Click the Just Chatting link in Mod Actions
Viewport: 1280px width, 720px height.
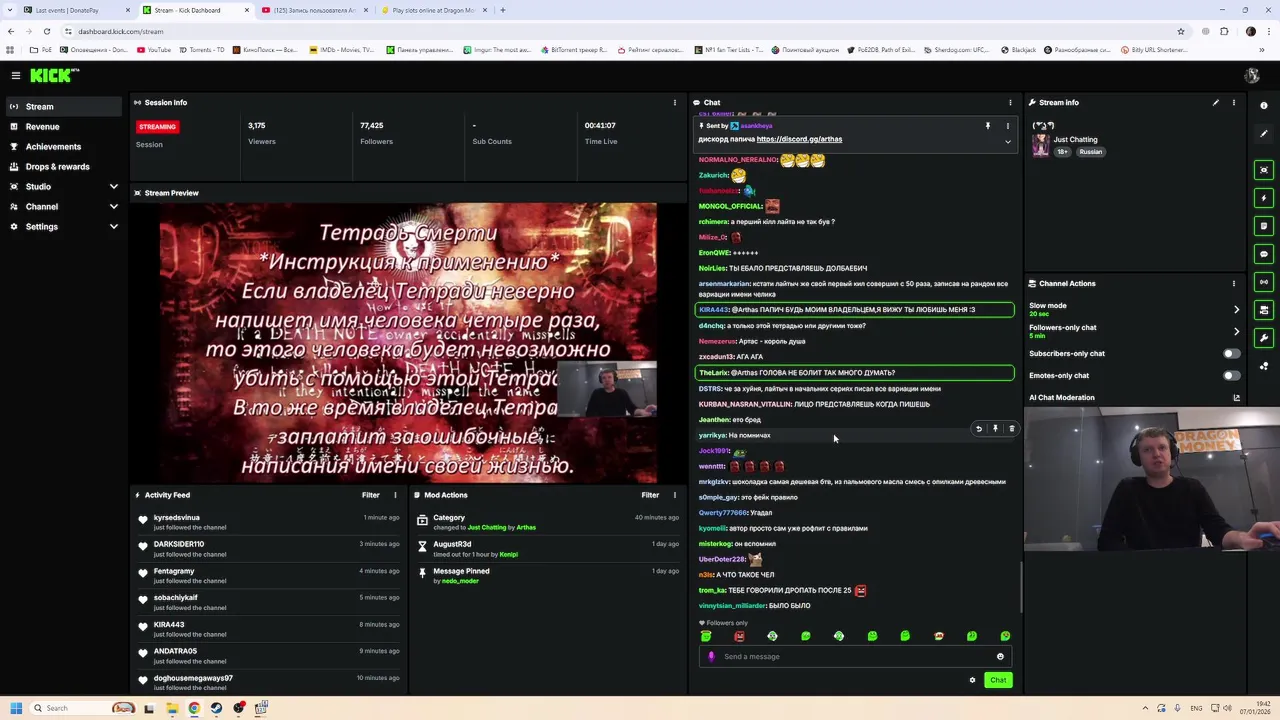pyautogui.click(x=487, y=527)
